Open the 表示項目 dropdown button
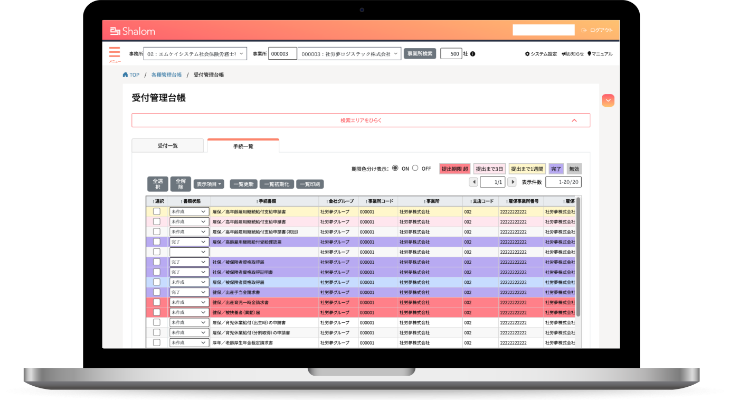The height and width of the screenshot is (400, 730). (x=209, y=184)
